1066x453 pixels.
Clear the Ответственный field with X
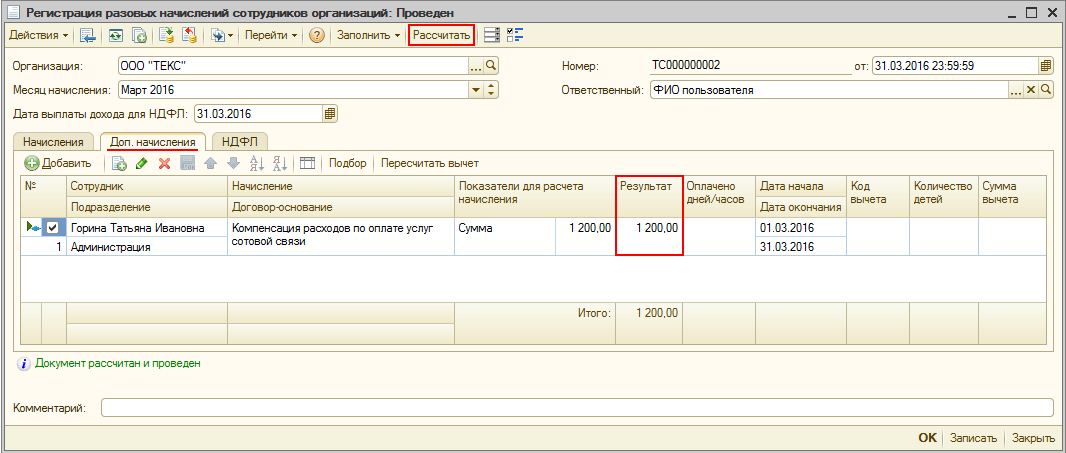point(1030,90)
